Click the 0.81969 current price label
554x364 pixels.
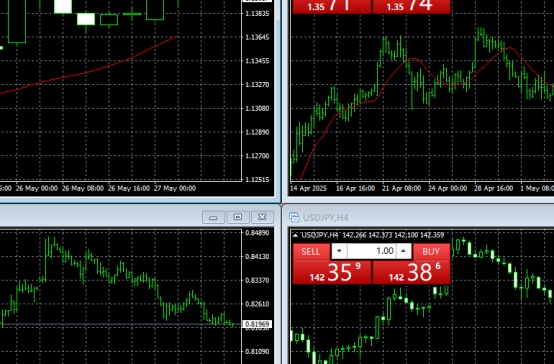[x=258, y=324]
